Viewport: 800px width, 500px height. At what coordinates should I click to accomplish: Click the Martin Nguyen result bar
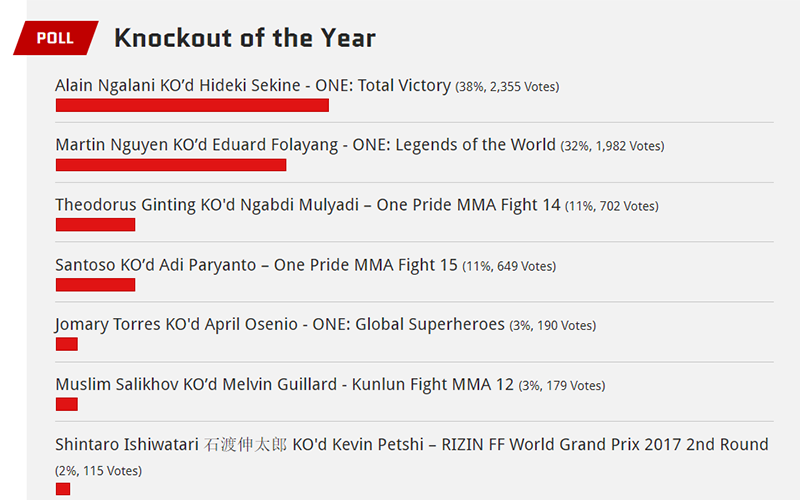coord(171,165)
